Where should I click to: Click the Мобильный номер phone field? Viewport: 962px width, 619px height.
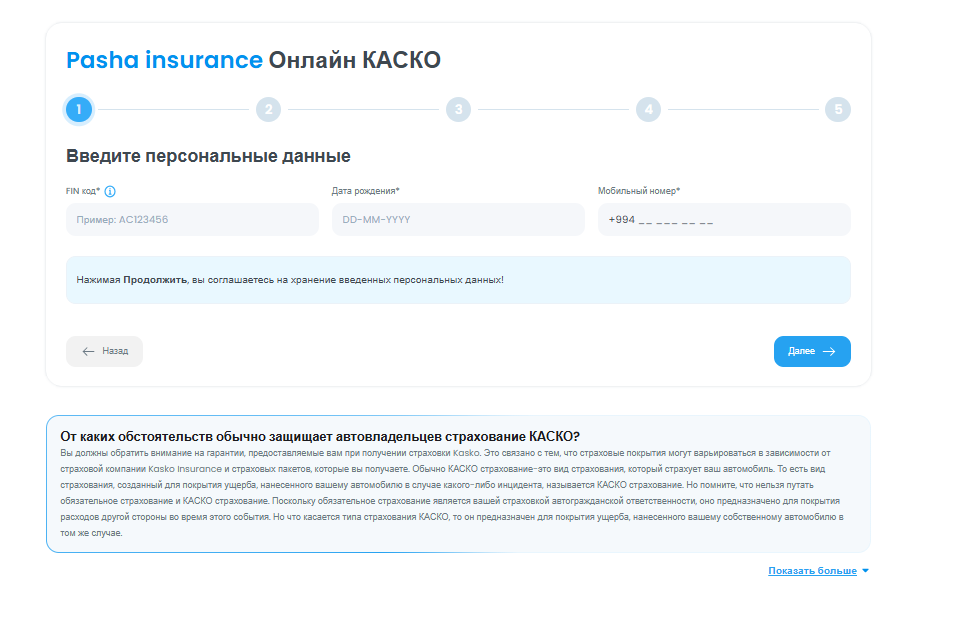(x=724, y=220)
